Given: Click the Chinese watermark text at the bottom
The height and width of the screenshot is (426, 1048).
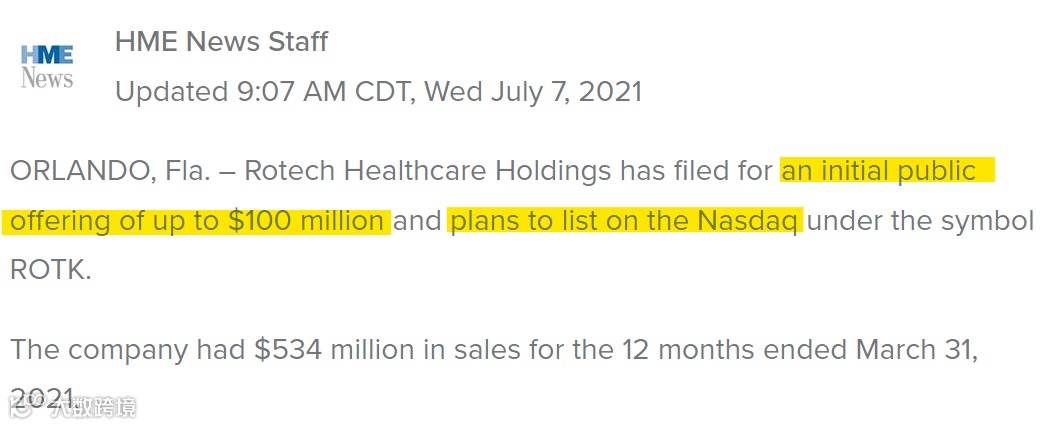Looking at the screenshot, I should [x=94, y=407].
